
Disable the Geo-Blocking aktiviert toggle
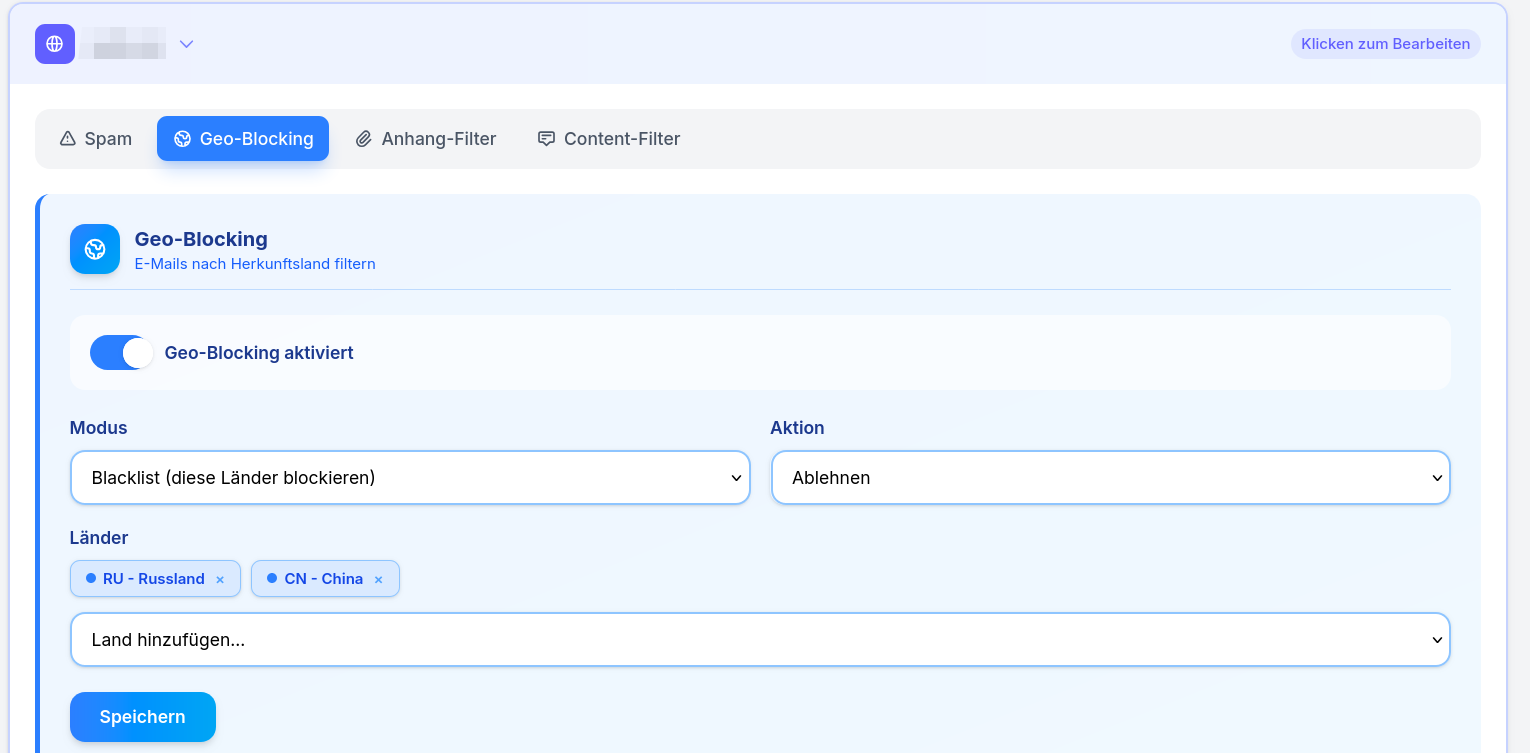[121, 353]
